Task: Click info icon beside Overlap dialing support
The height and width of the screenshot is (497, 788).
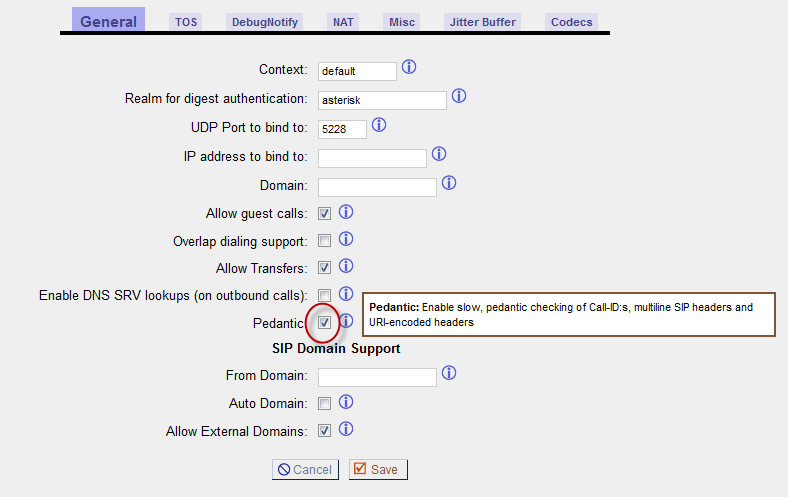Action: [346, 239]
